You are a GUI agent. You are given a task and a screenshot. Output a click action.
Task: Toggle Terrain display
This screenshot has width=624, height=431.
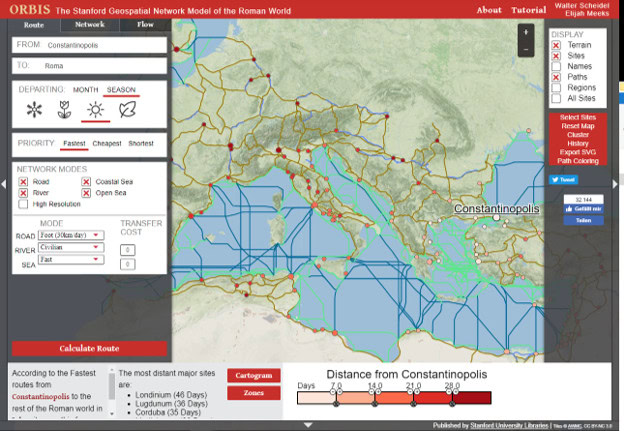(x=556, y=45)
